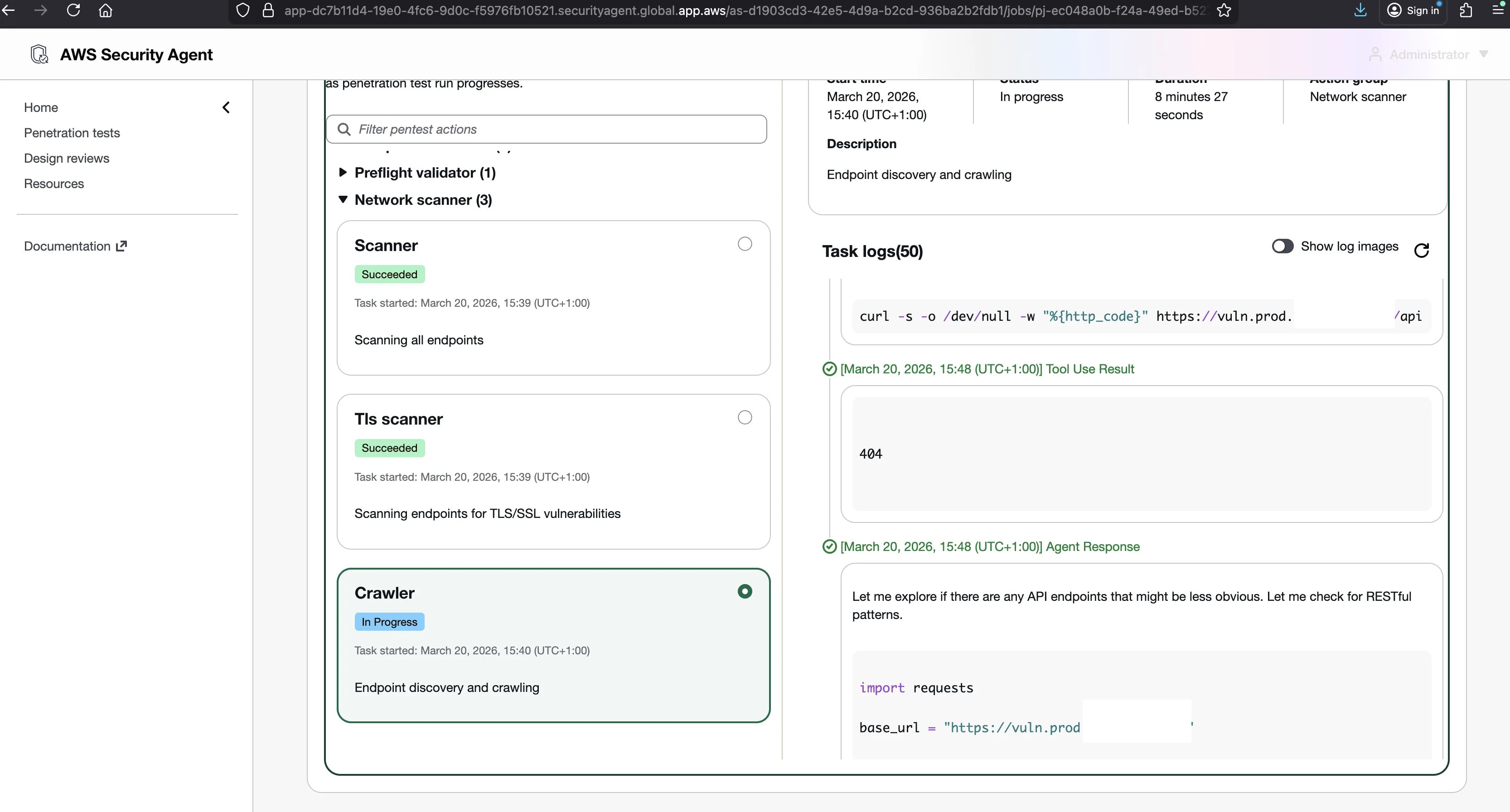
Task: Click the 'Network scanner' action group value
Action: (x=1358, y=97)
